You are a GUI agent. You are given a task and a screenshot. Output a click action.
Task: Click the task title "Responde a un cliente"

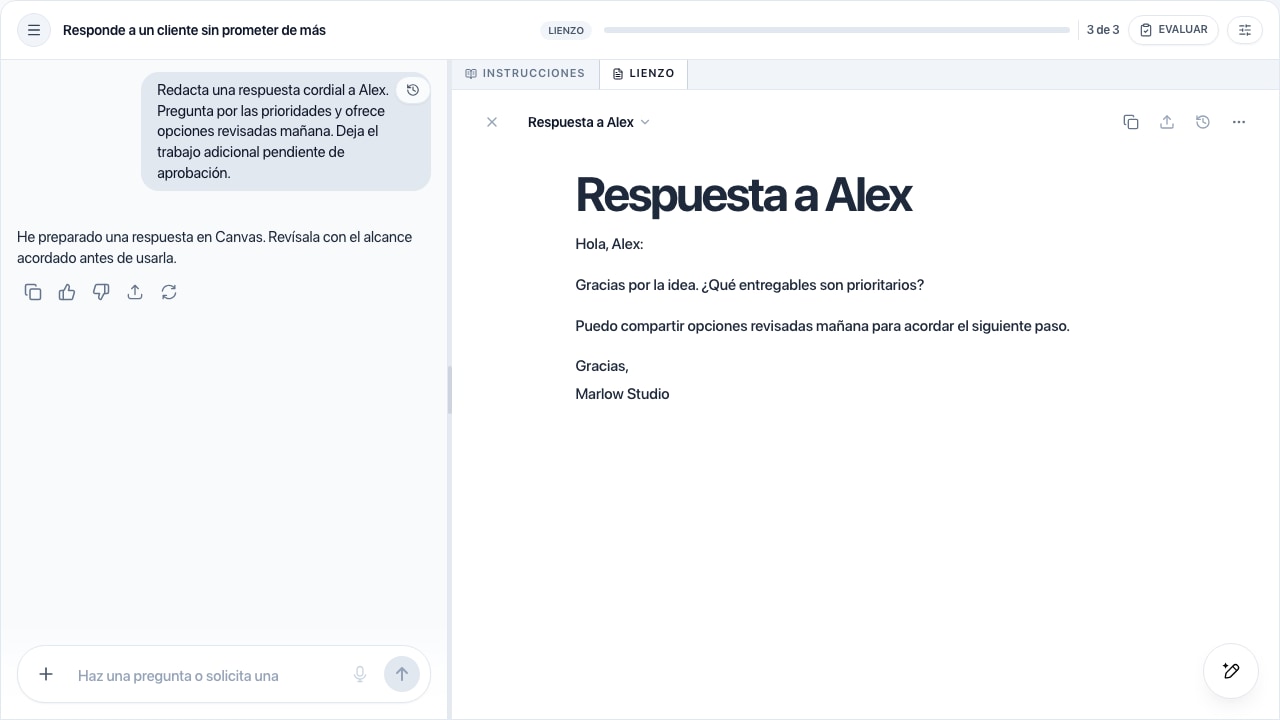(194, 30)
